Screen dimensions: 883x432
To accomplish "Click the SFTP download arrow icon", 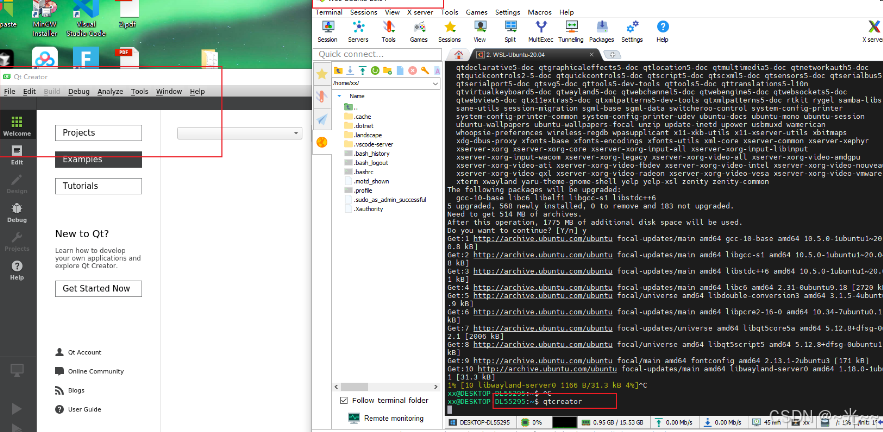I will click(x=350, y=70).
